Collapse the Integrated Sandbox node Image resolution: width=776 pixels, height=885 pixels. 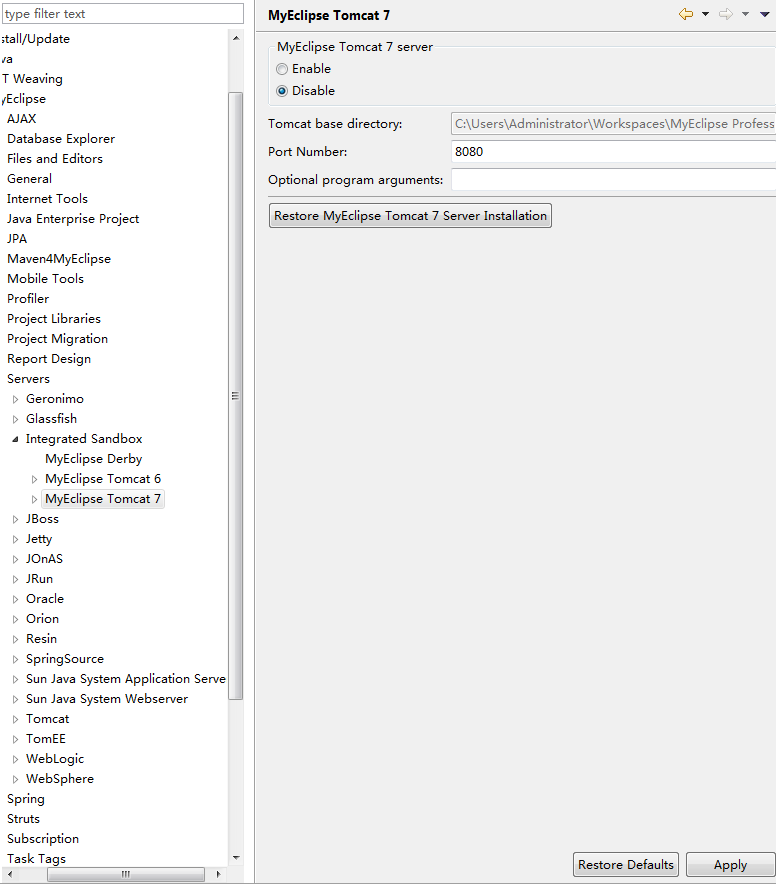(x=15, y=439)
